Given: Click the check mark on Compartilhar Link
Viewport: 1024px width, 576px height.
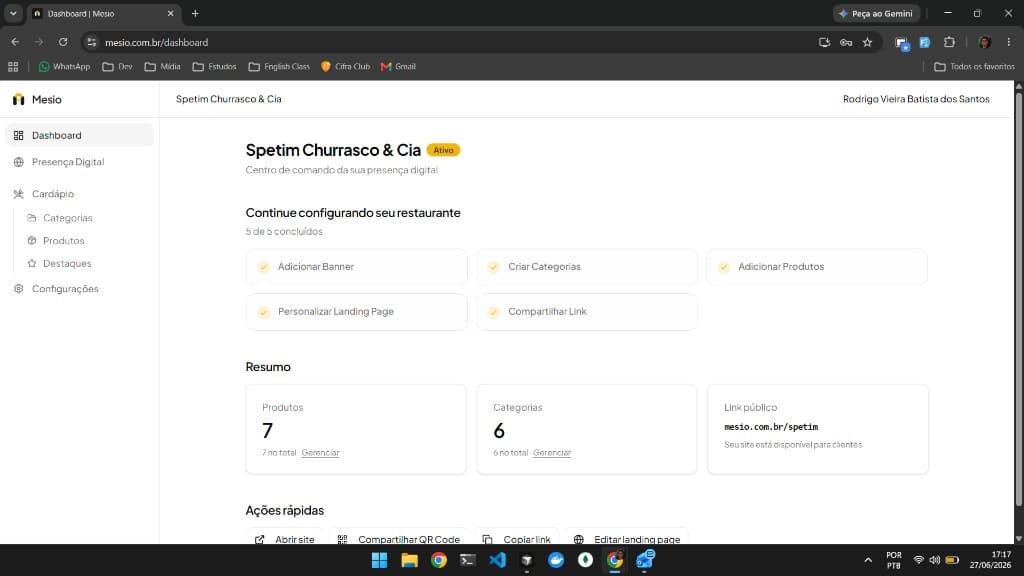Looking at the screenshot, I should tap(494, 312).
